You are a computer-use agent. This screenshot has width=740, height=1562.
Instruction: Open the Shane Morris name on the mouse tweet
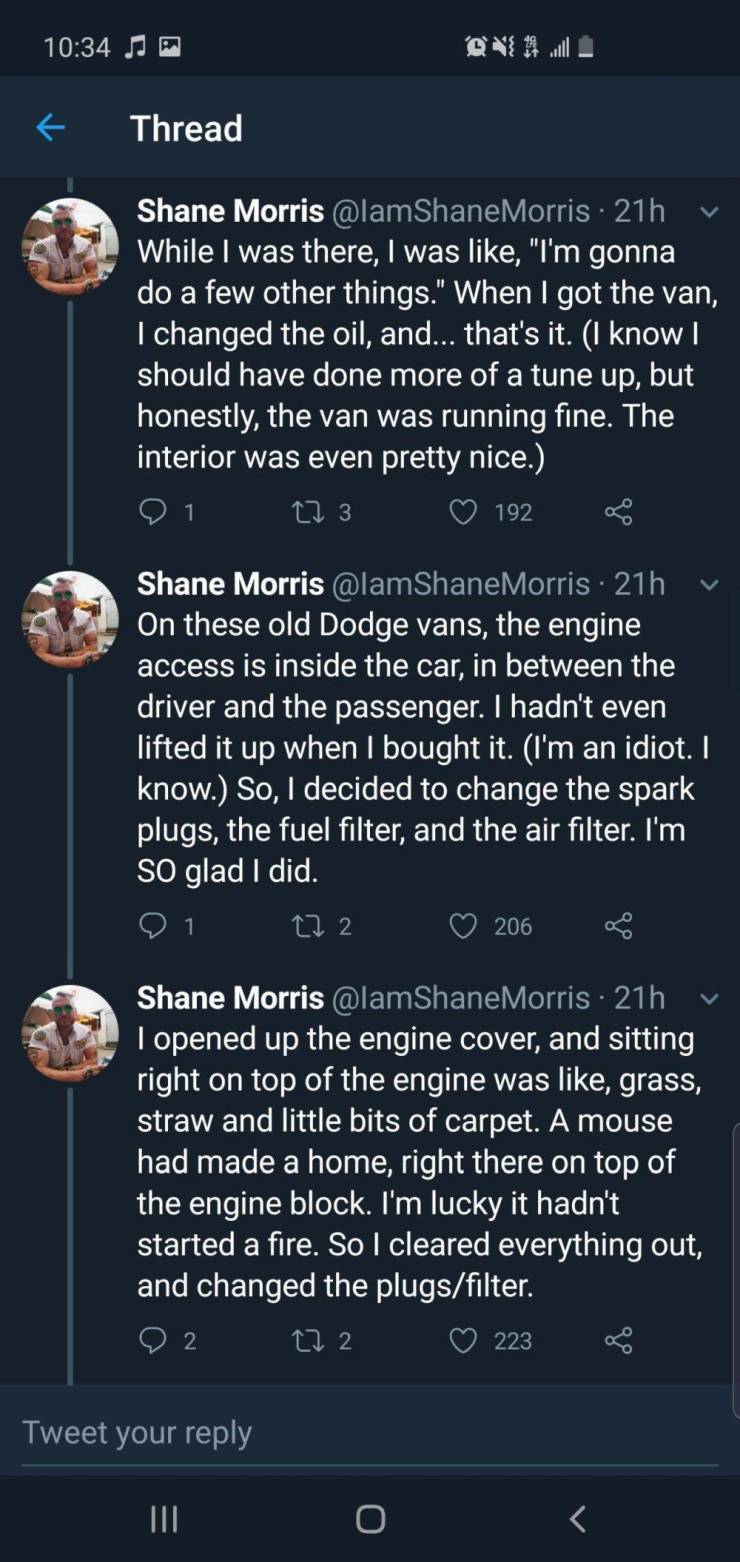click(230, 997)
